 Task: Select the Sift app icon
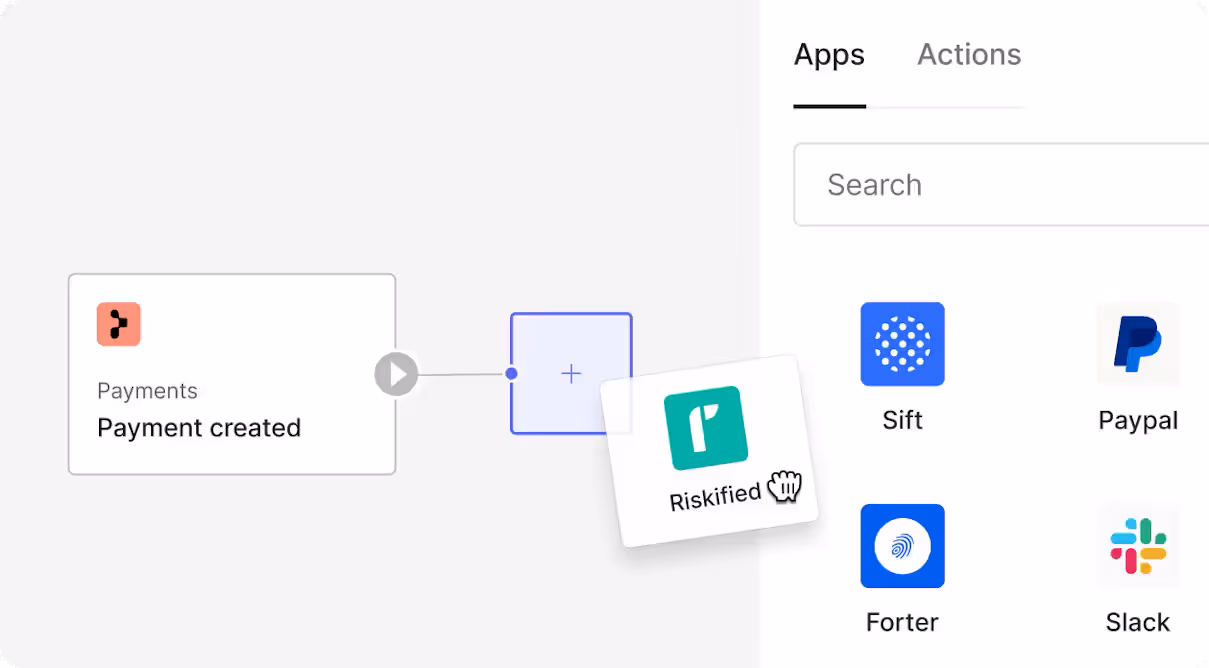(902, 344)
